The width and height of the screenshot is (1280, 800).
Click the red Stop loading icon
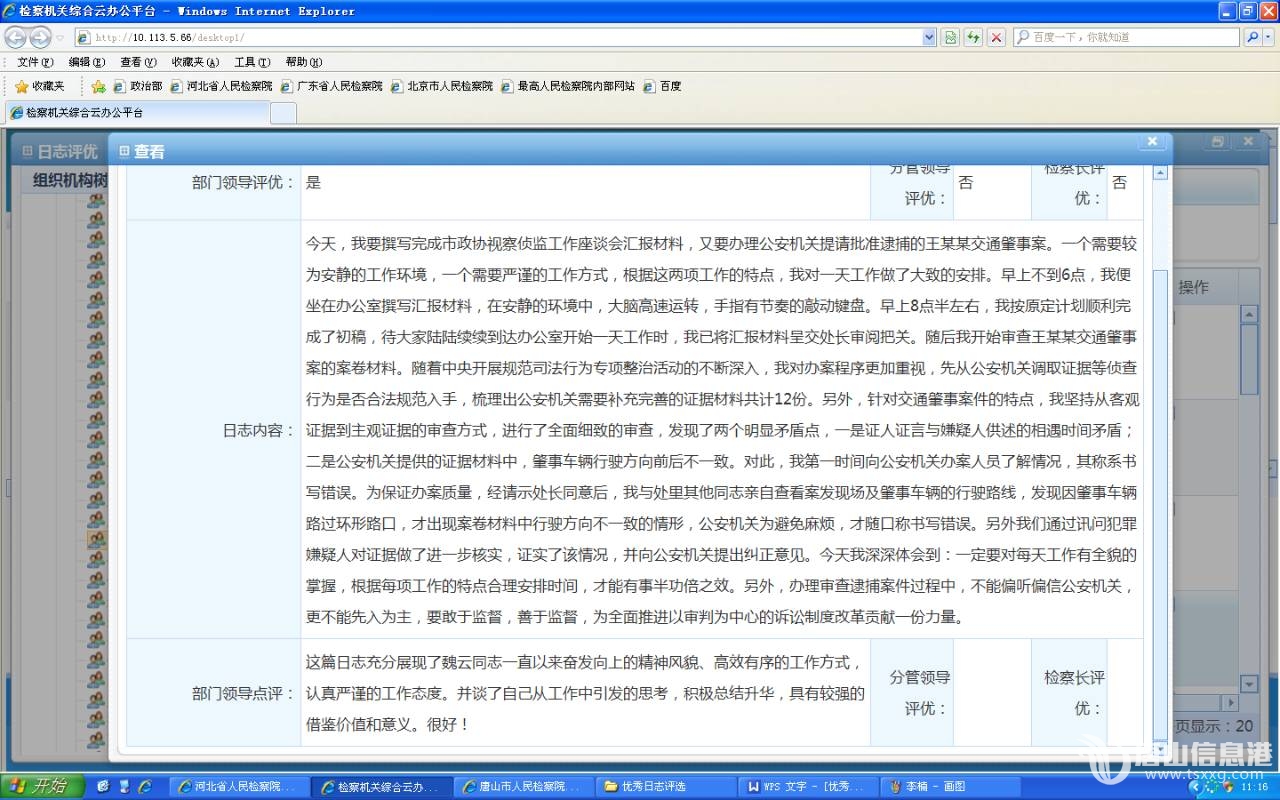point(996,37)
